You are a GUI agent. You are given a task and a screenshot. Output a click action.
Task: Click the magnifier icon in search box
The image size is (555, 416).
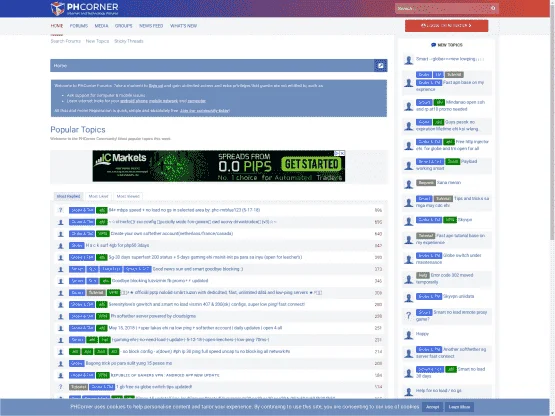(x=493, y=8)
